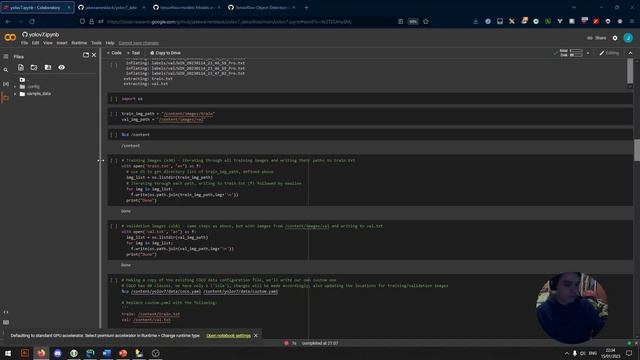Switch to the yolov7_data GitHub tab
The height and width of the screenshot is (360, 640).
(x=111, y=7)
